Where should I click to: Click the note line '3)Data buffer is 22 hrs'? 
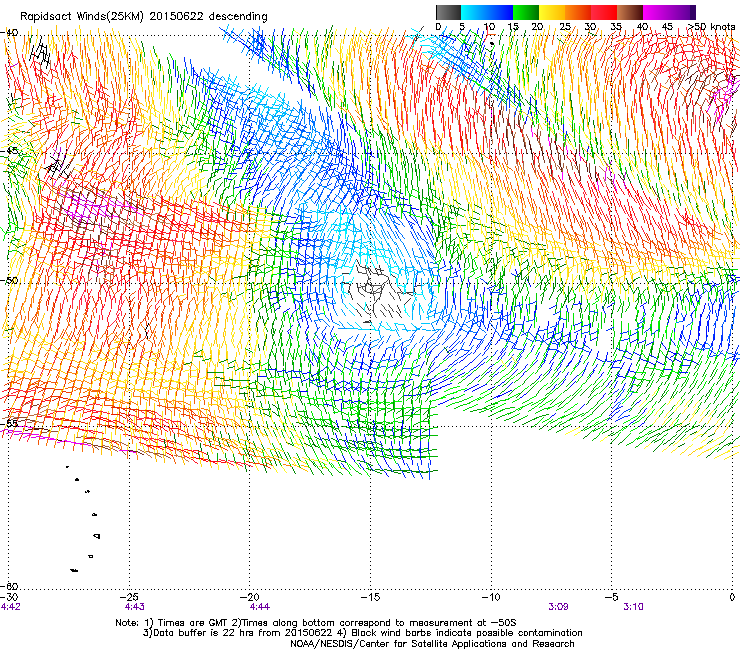click(362, 633)
